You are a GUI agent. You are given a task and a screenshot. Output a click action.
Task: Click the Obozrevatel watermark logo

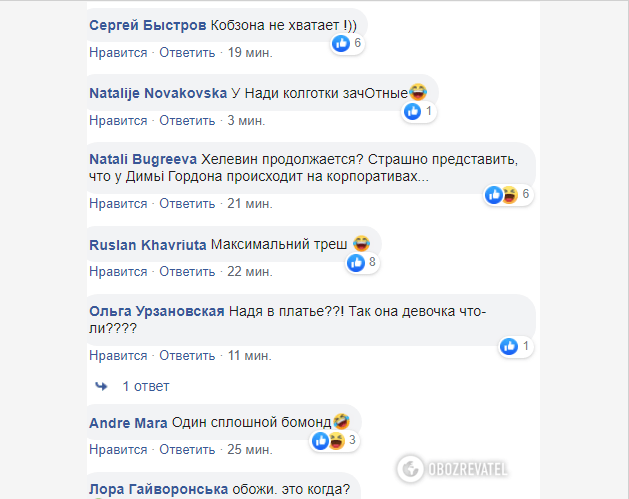tap(451, 467)
